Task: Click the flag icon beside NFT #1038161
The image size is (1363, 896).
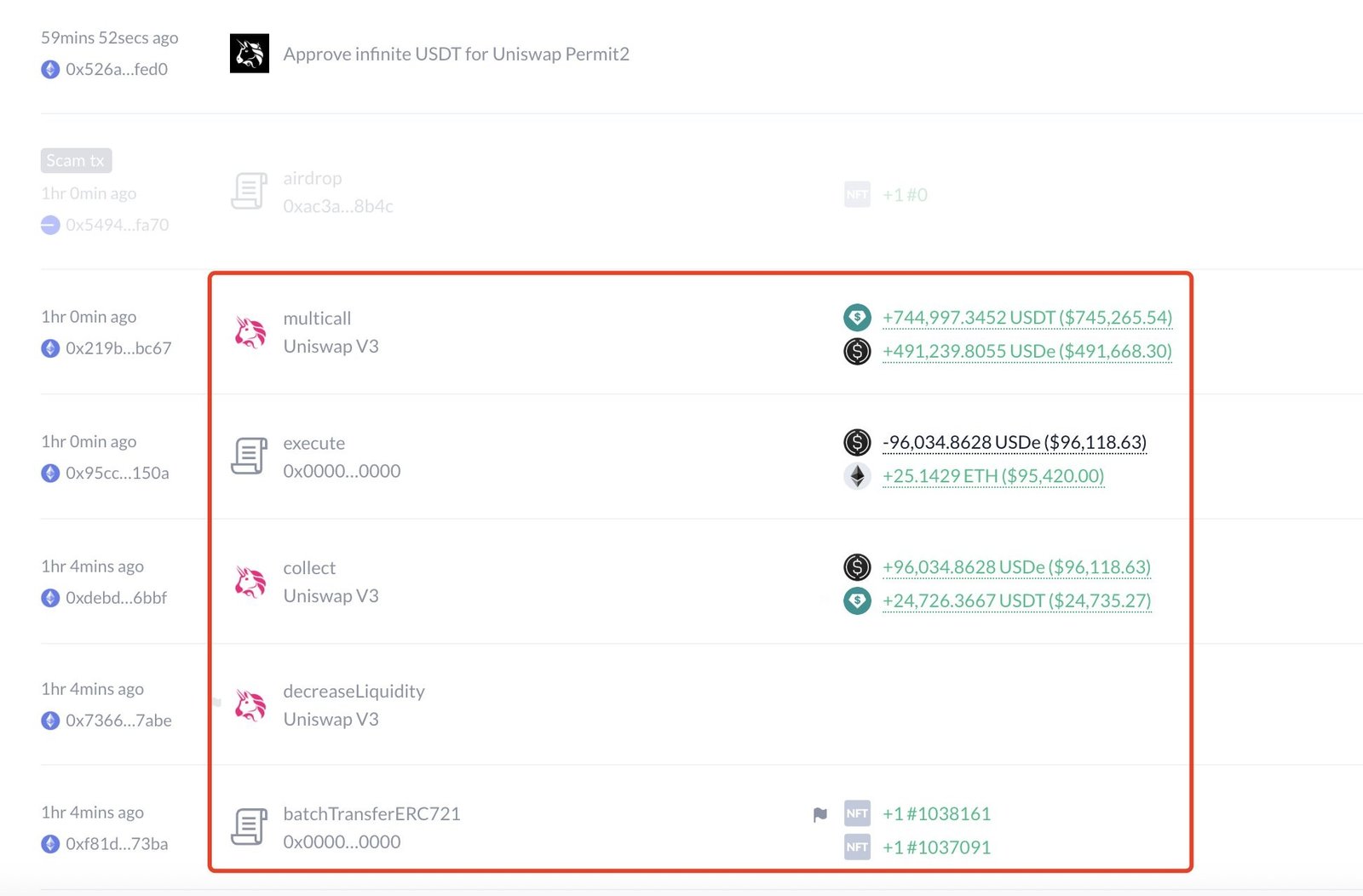Action: click(x=820, y=814)
